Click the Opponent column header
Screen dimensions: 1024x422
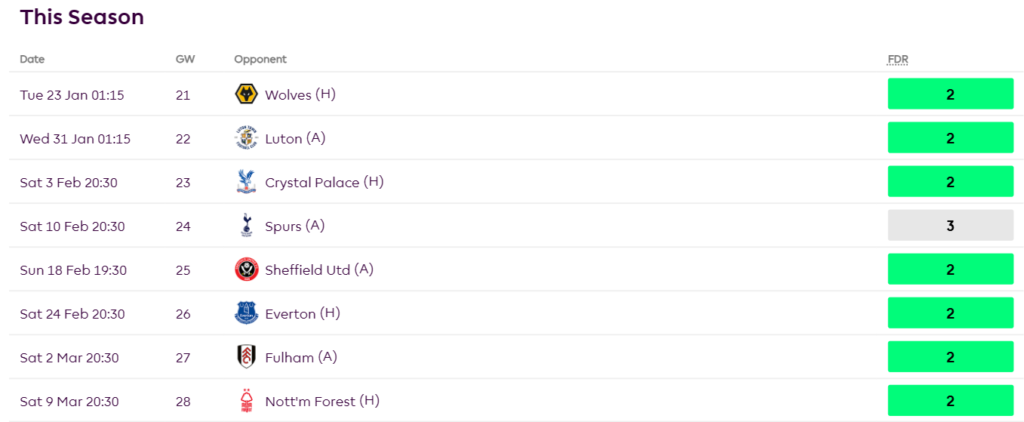tap(260, 59)
